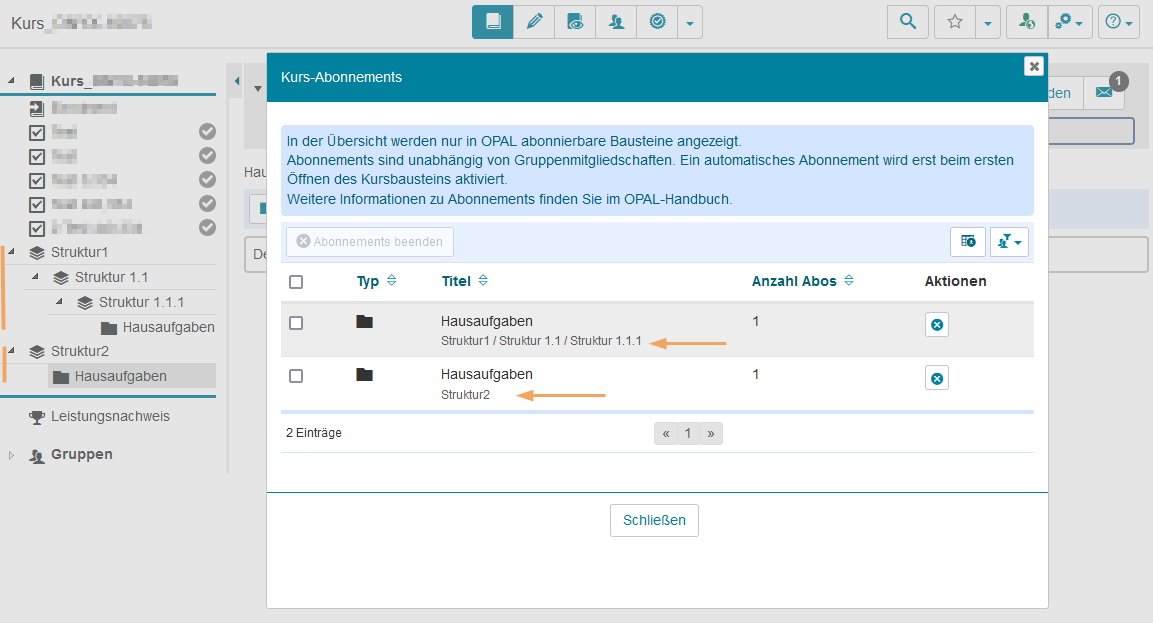
Task: Click the table export icon in dialog
Action: pos(967,241)
